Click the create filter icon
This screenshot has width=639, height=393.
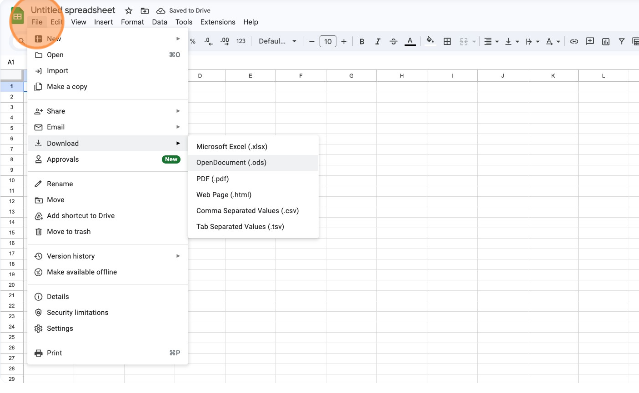coord(621,42)
